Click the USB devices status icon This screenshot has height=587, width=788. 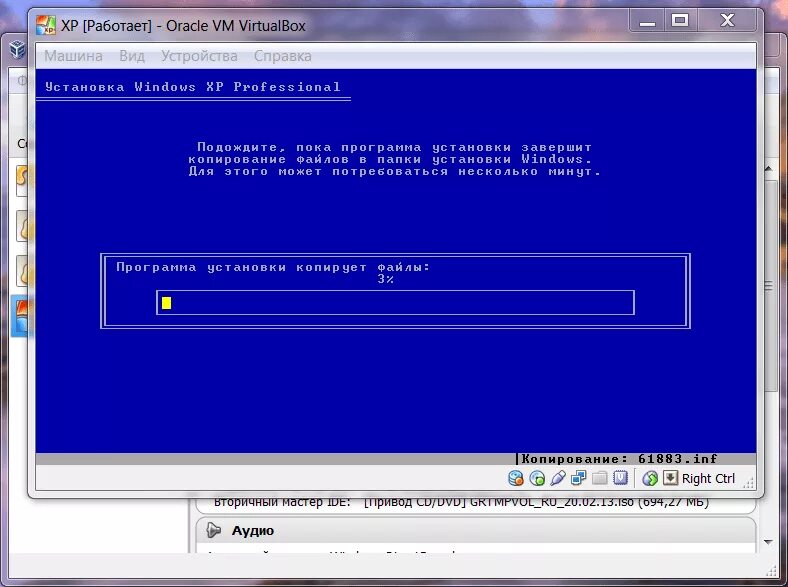point(558,478)
